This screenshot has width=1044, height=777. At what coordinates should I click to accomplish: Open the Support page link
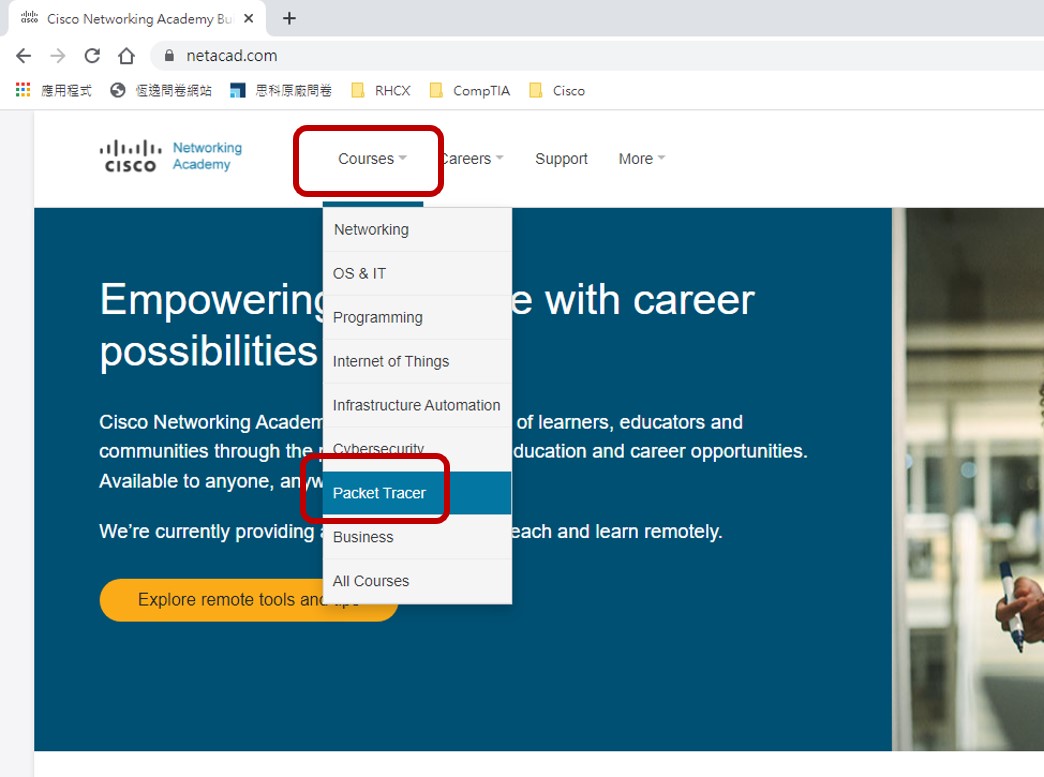tap(561, 159)
